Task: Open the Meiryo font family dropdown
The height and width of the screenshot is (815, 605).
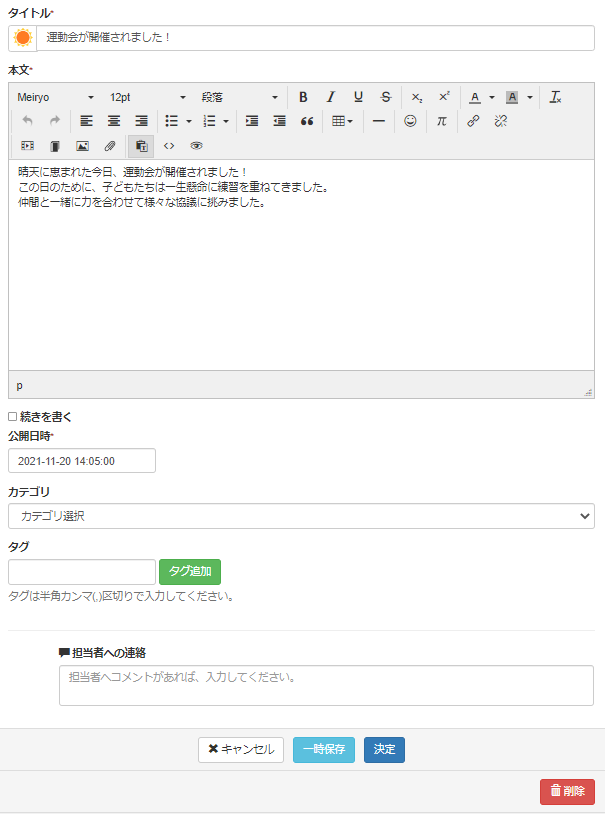Action: (56, 97)
